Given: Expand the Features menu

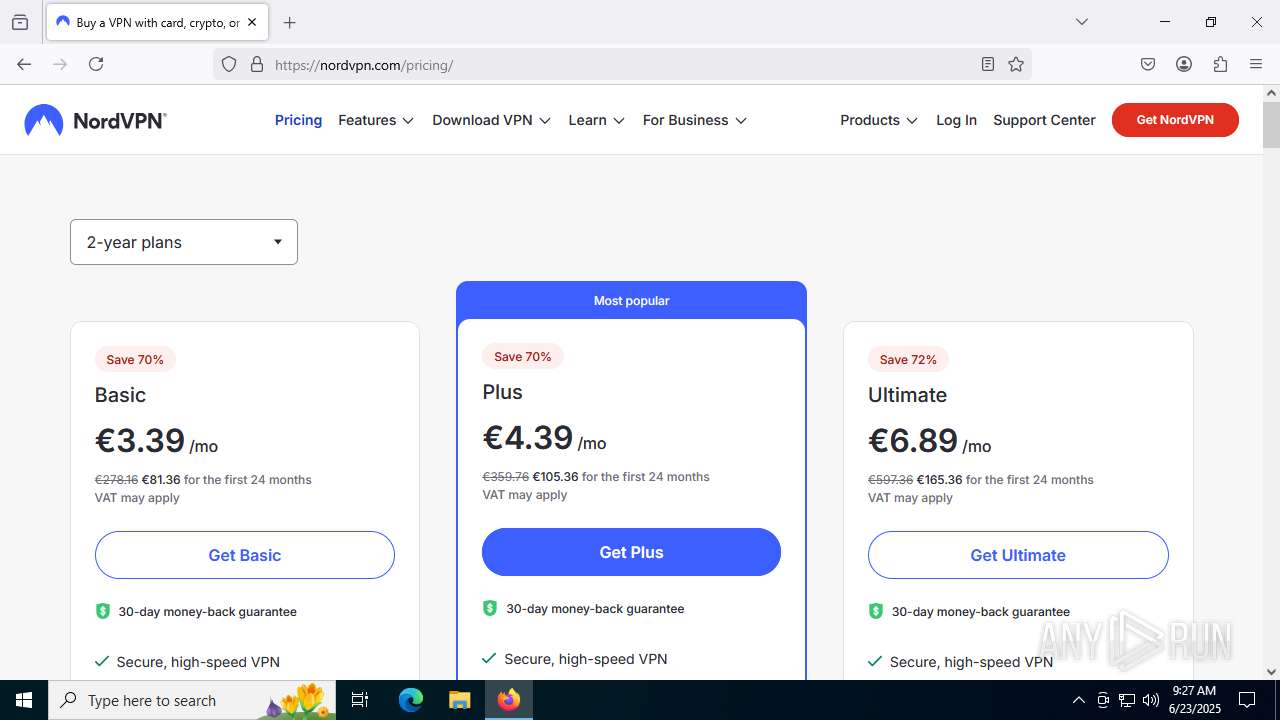Looking at the screenshot, I should (x=376, y=120).
